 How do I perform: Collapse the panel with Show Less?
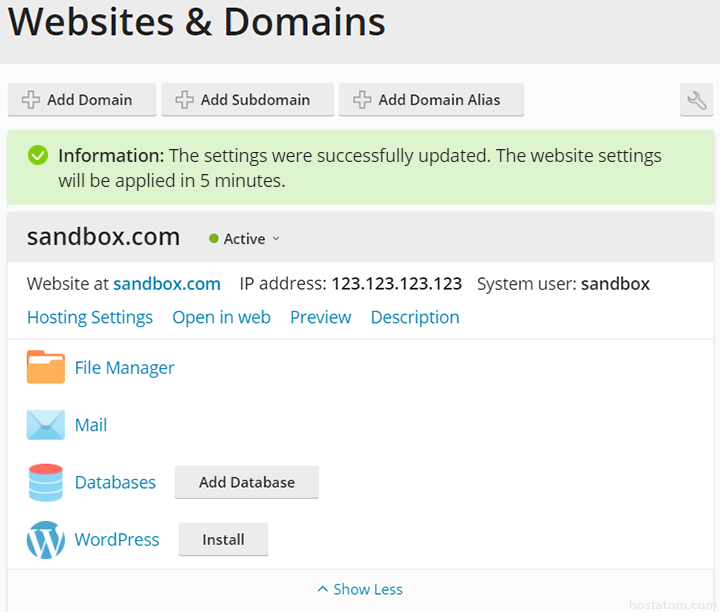pos(360,589)
